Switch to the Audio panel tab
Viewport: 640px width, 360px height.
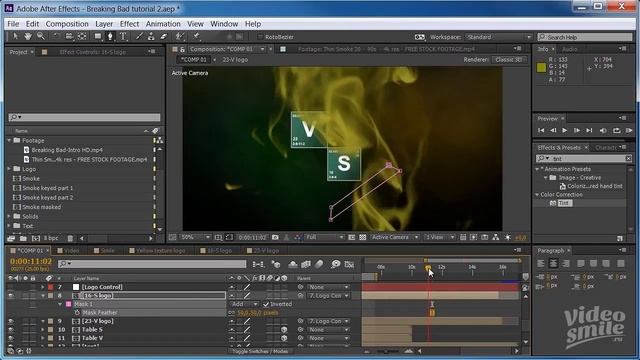[569, 49]
